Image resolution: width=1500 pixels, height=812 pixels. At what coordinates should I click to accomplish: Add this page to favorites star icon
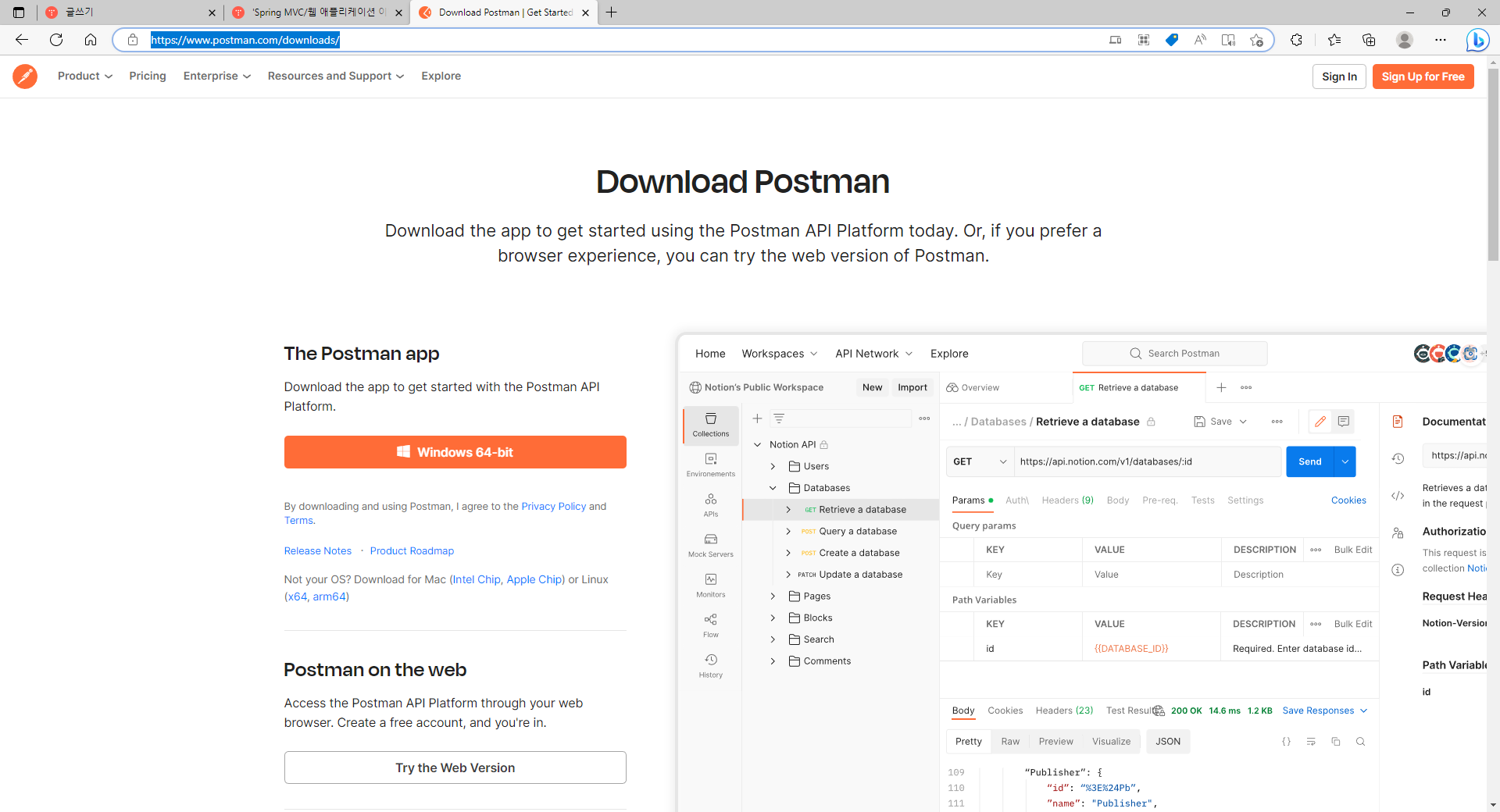point(1256,40)
